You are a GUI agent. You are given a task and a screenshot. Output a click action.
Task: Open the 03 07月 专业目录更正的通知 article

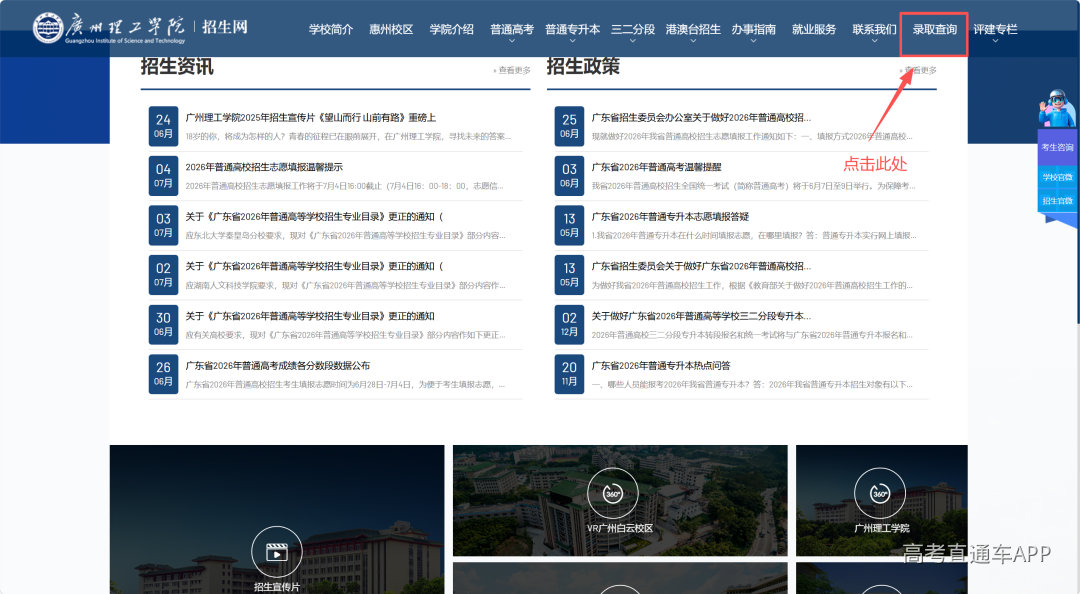click(x=314, y=217)
